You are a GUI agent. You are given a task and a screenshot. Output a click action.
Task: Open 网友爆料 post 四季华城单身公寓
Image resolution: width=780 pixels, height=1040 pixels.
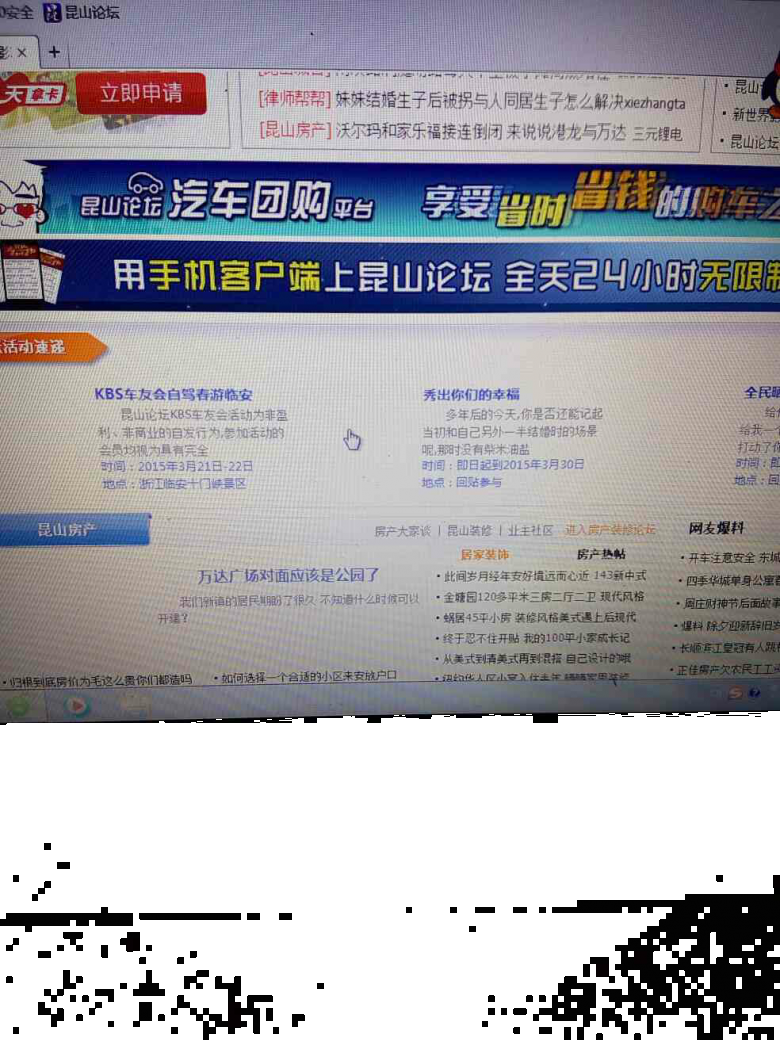732,580
